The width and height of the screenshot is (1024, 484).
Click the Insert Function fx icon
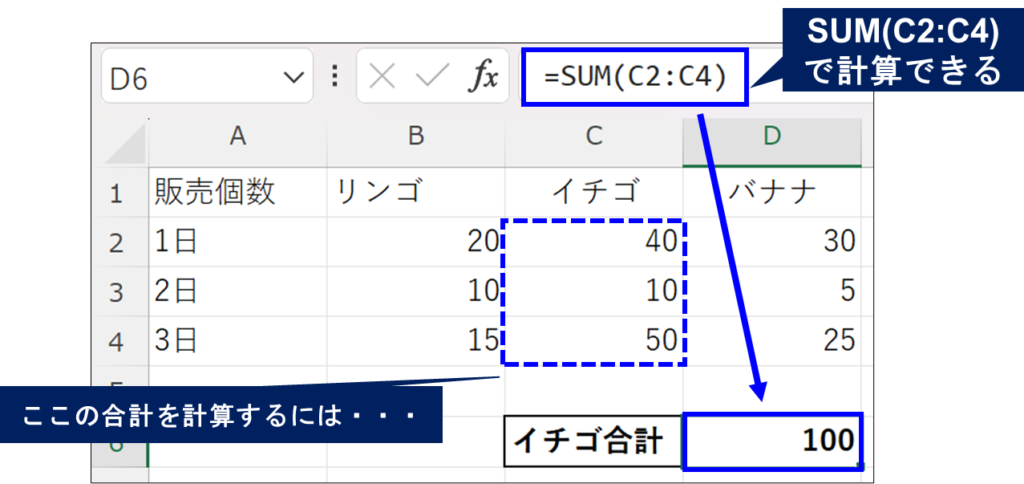click(484, 78)
